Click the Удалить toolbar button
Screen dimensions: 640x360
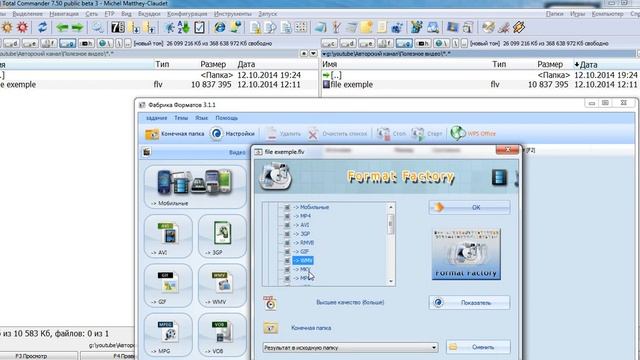point(283,133)
